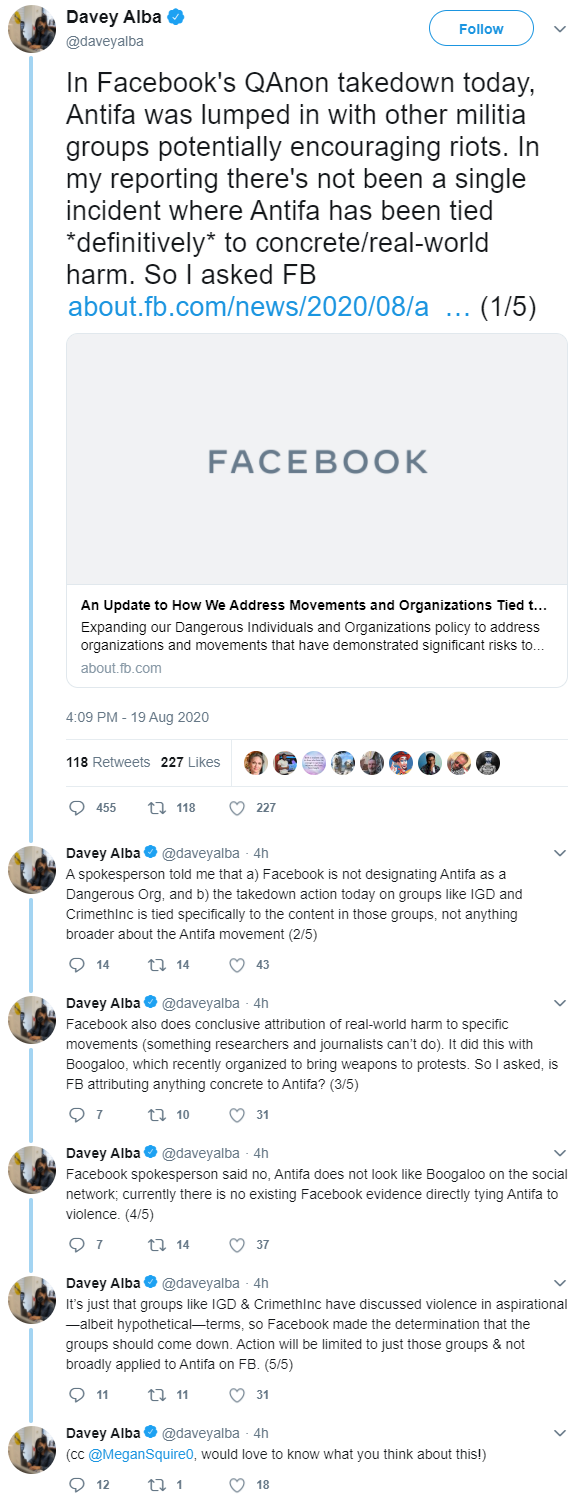Viewport: 577px width, 1497px height.
Task: Open Davey Alba's profile avatar at top
Action: click(x=32, y=28)
